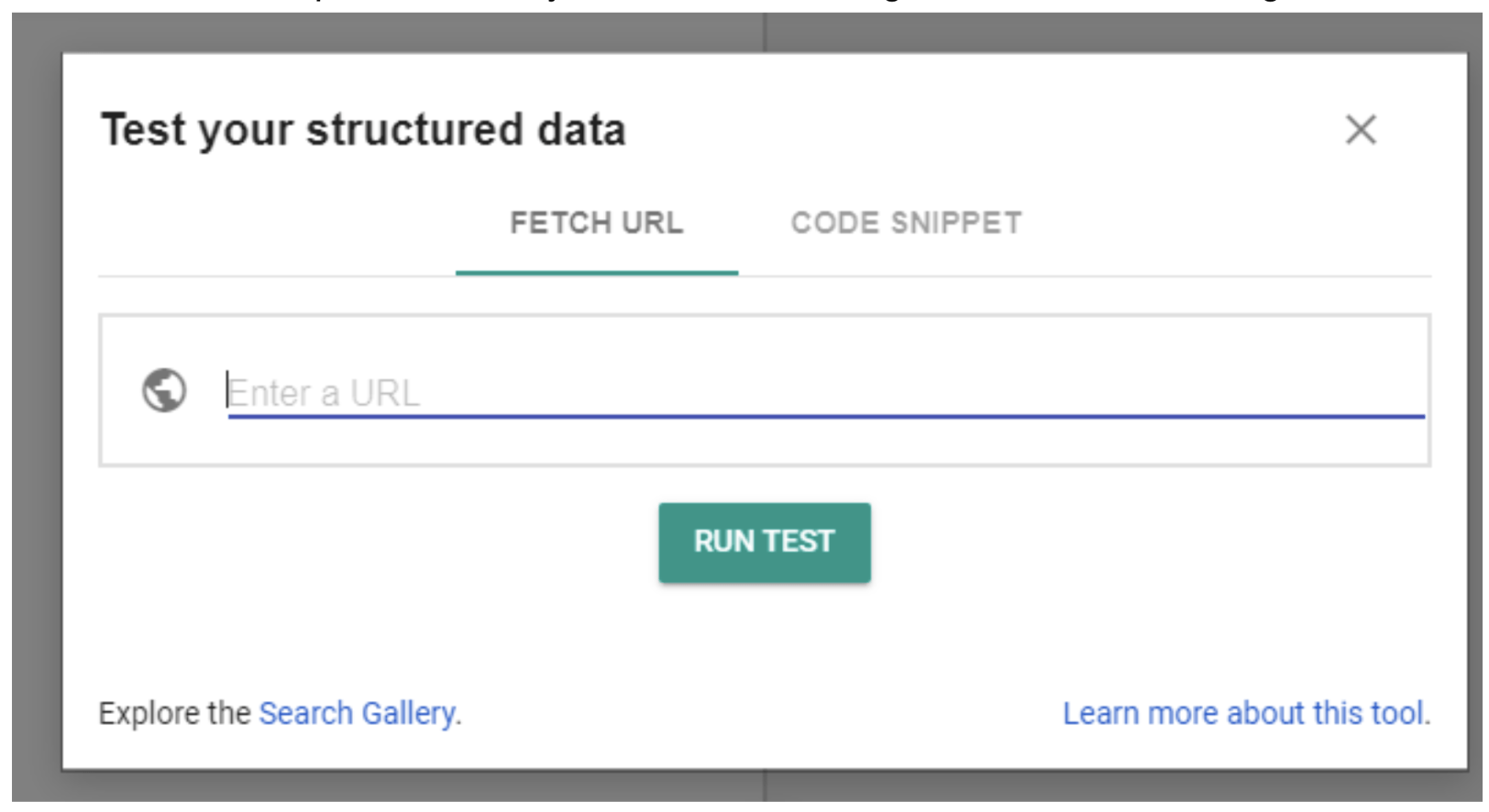This screenshot has width=1489, height=812.
Task: Open Learn more about this tool link
Action: coord(1243,713)
